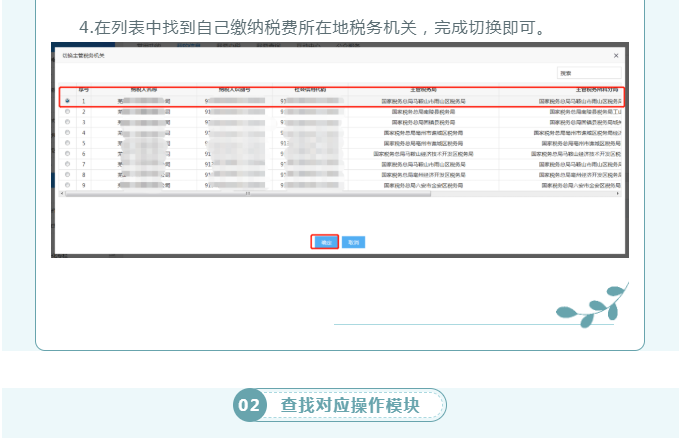The height and width of the screenshot is (438, 683).
Task: Confirm with the 确定 button
Action: (x=325, y=242)
